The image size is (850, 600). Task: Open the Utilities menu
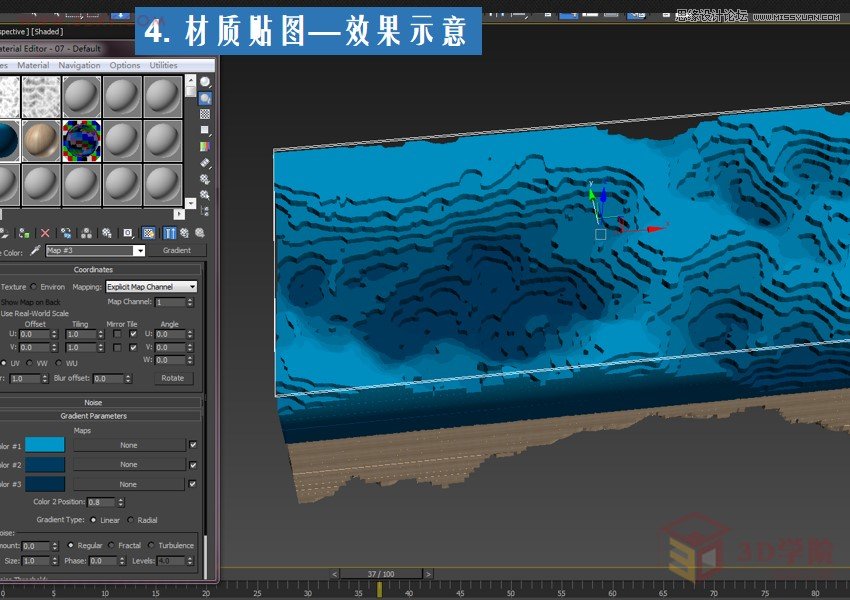(163, 64)
